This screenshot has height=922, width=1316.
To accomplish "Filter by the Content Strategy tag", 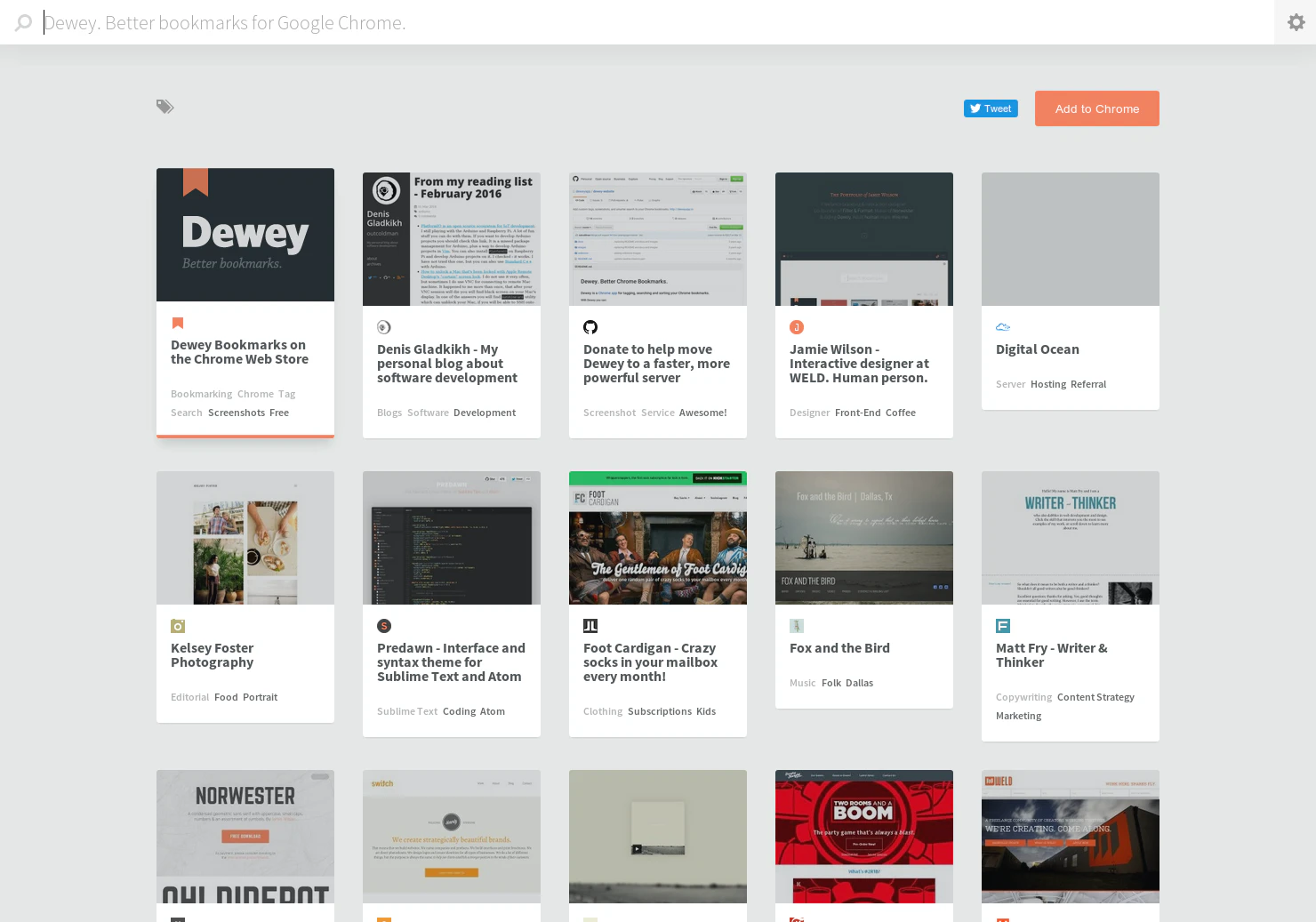I will [1095, 697].
